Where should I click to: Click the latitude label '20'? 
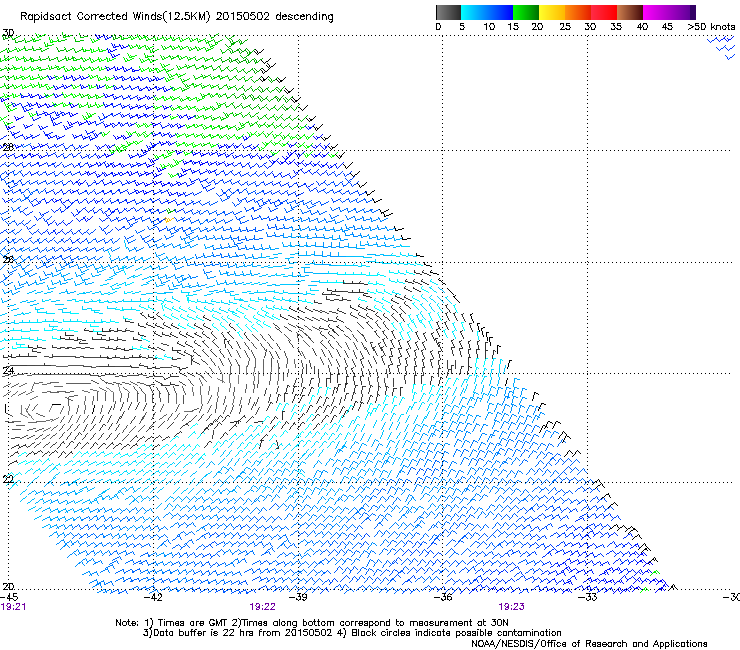8,586
